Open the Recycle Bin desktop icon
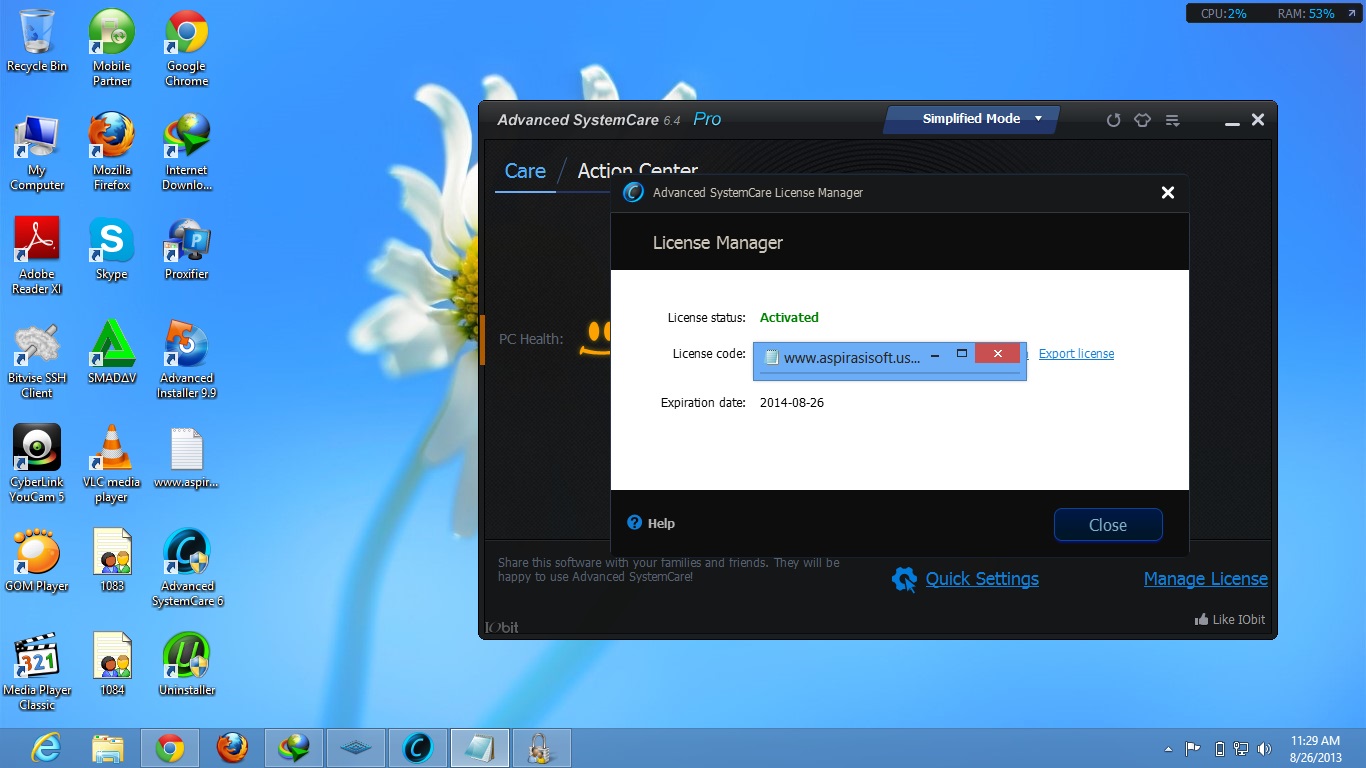 [37, 41]
